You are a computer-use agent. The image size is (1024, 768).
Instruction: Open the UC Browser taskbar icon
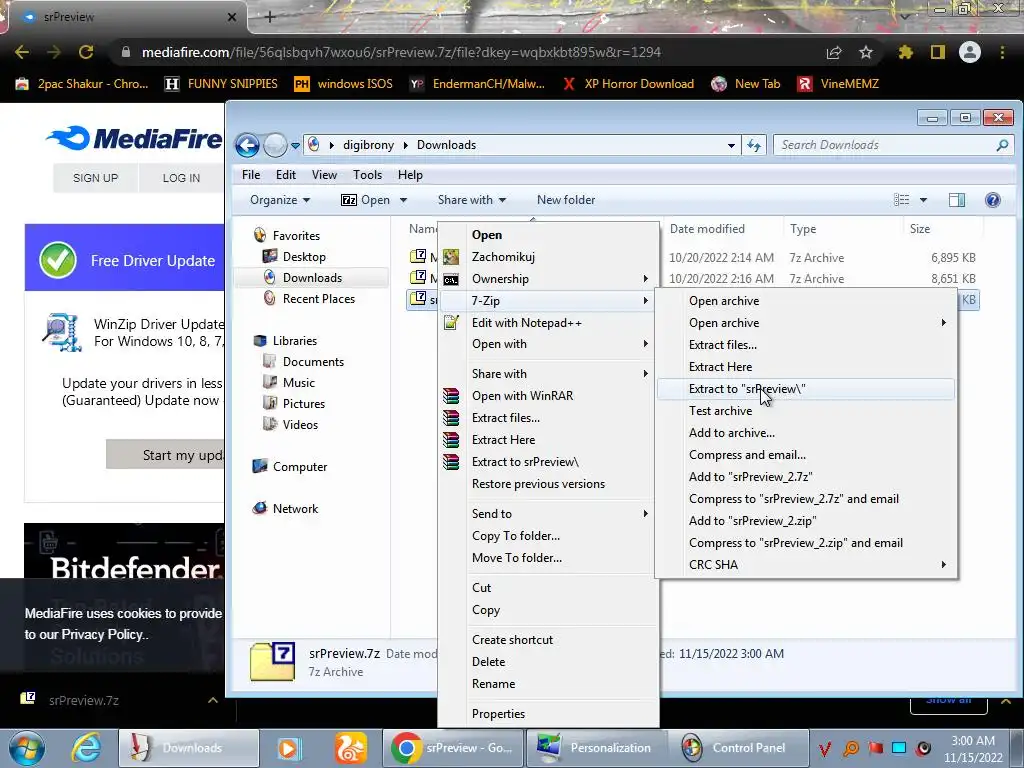351,748
